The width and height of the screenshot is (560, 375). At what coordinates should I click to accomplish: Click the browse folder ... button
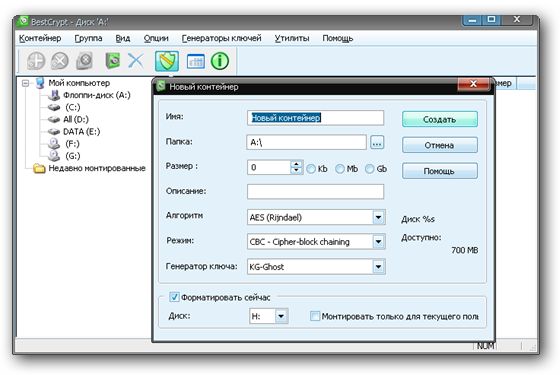click(x=377, y=142)
